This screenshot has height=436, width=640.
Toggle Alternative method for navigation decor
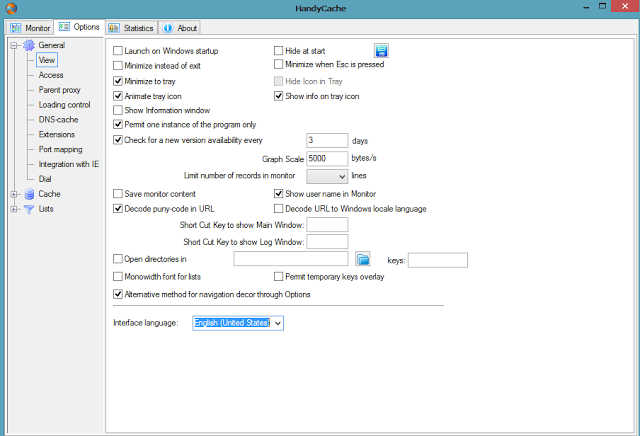pyautogui.click(x=118, y=294)
